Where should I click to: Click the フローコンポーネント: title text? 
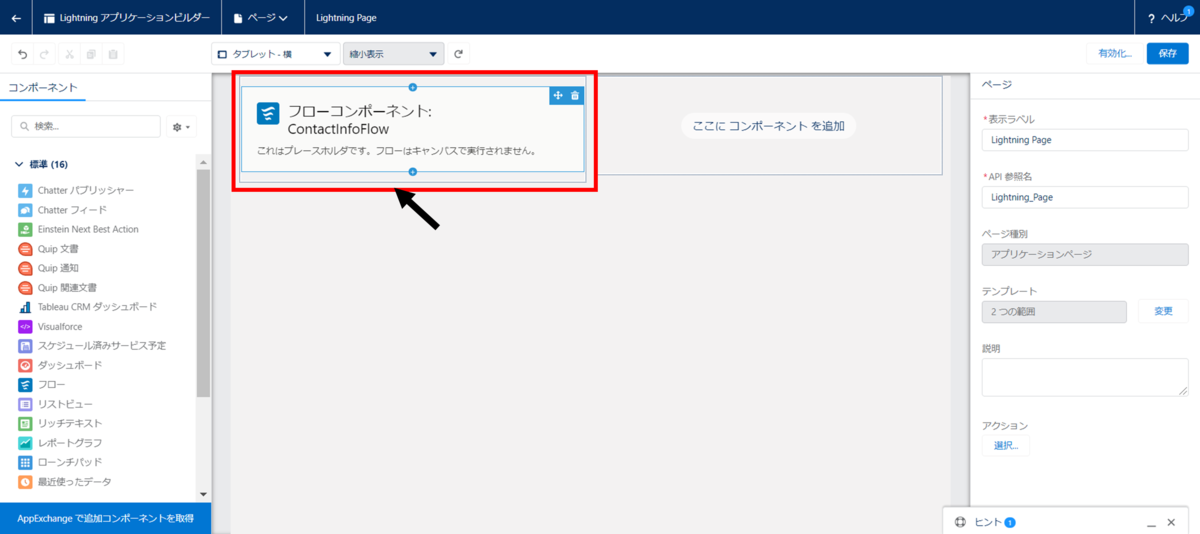click(360, 112)
